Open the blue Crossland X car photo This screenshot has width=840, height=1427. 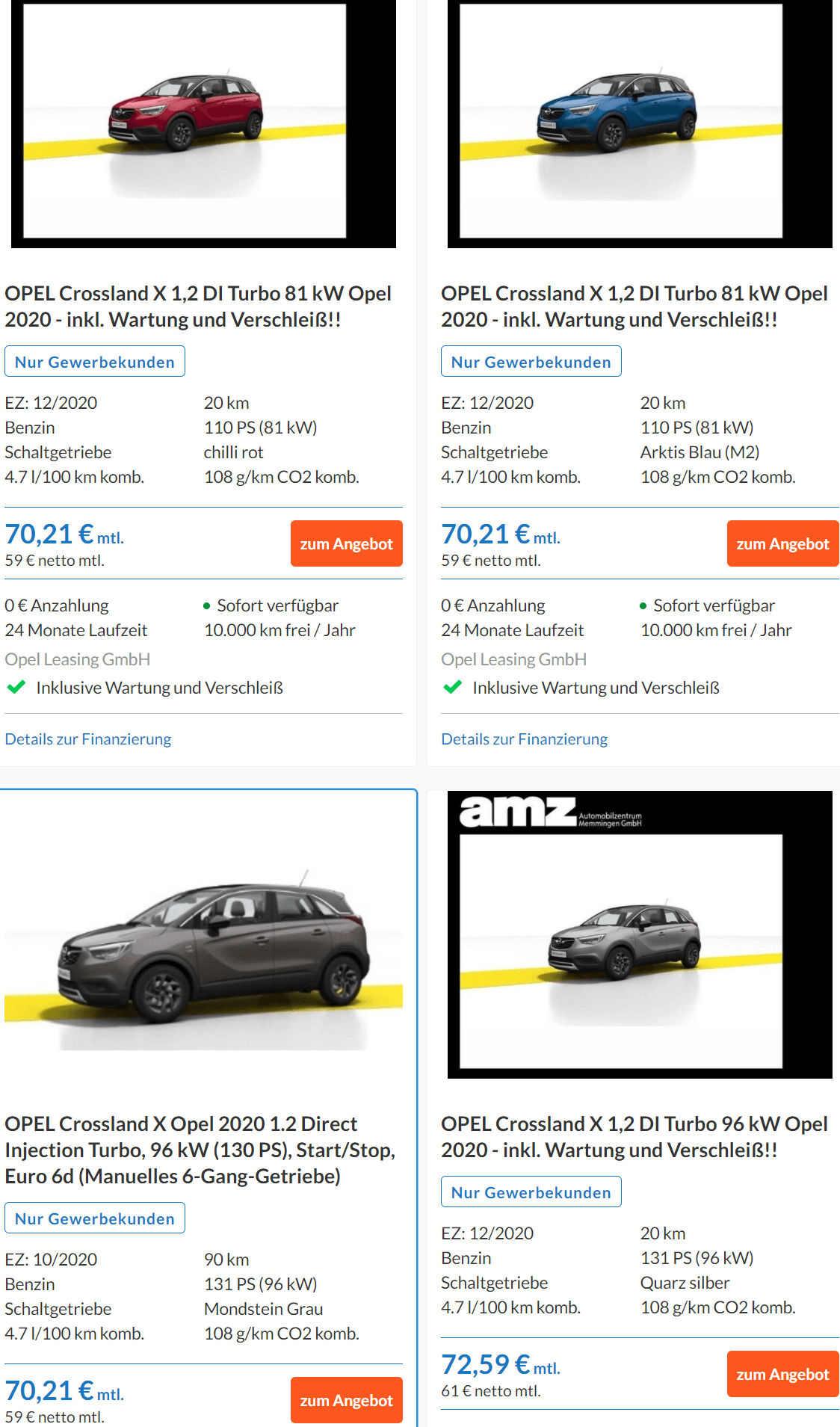point(640,124)
